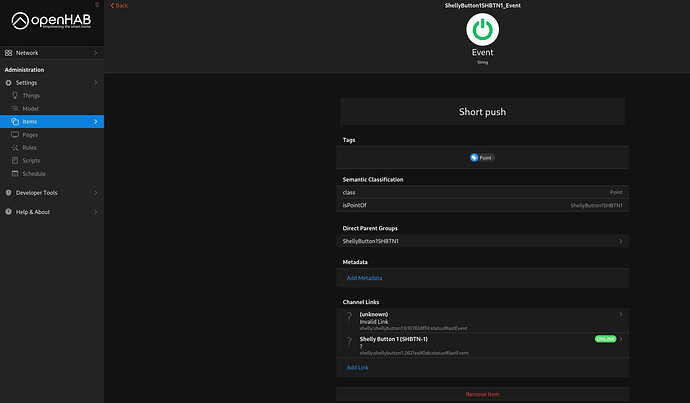Open Help & About in the sidebar

pyautogui.click(x=52, y=212)
